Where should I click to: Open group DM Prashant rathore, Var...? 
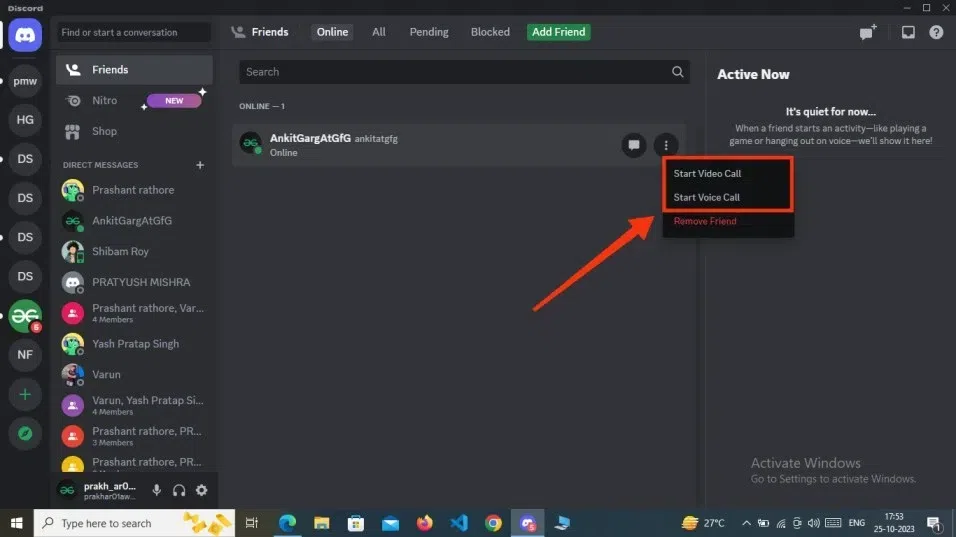[134, 313]
